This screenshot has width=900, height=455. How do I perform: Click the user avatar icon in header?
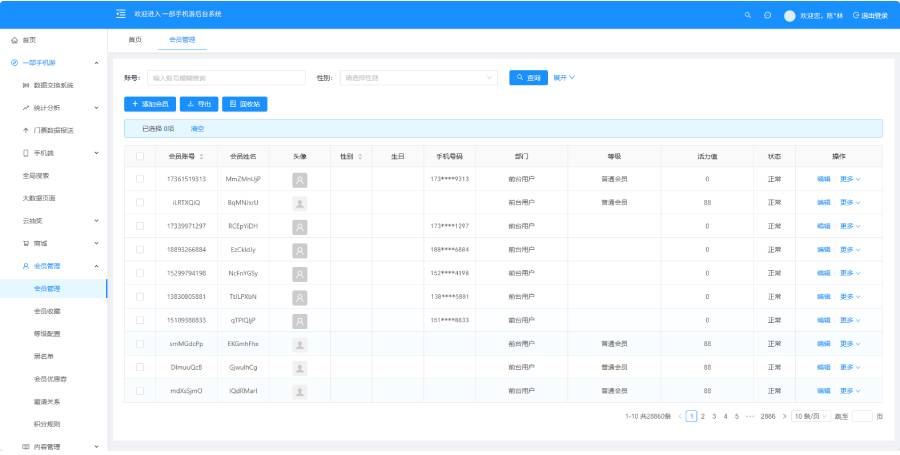pos(790,16)
